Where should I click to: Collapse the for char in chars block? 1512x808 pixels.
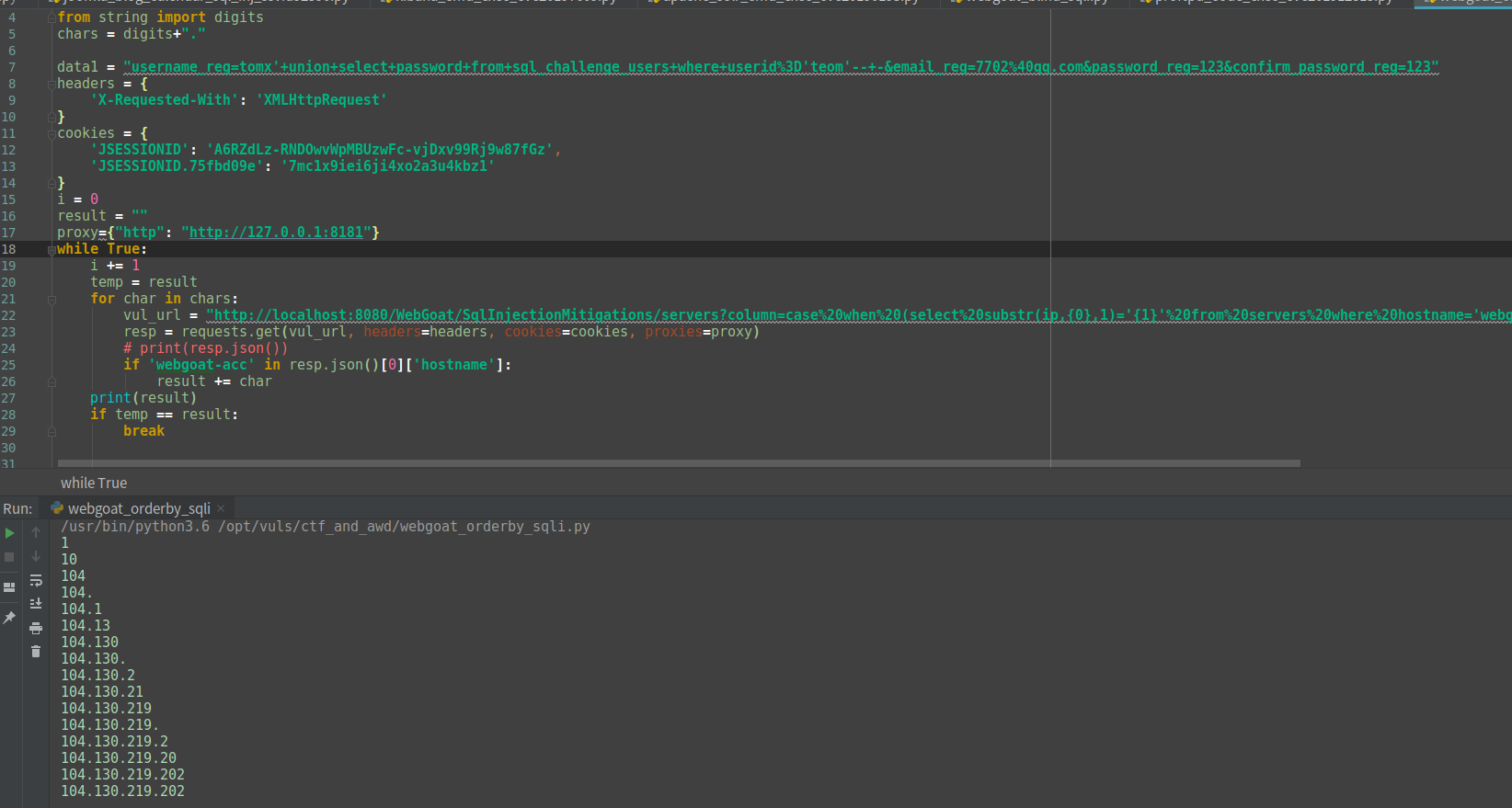pyautogui.click(x=52, y=299)
